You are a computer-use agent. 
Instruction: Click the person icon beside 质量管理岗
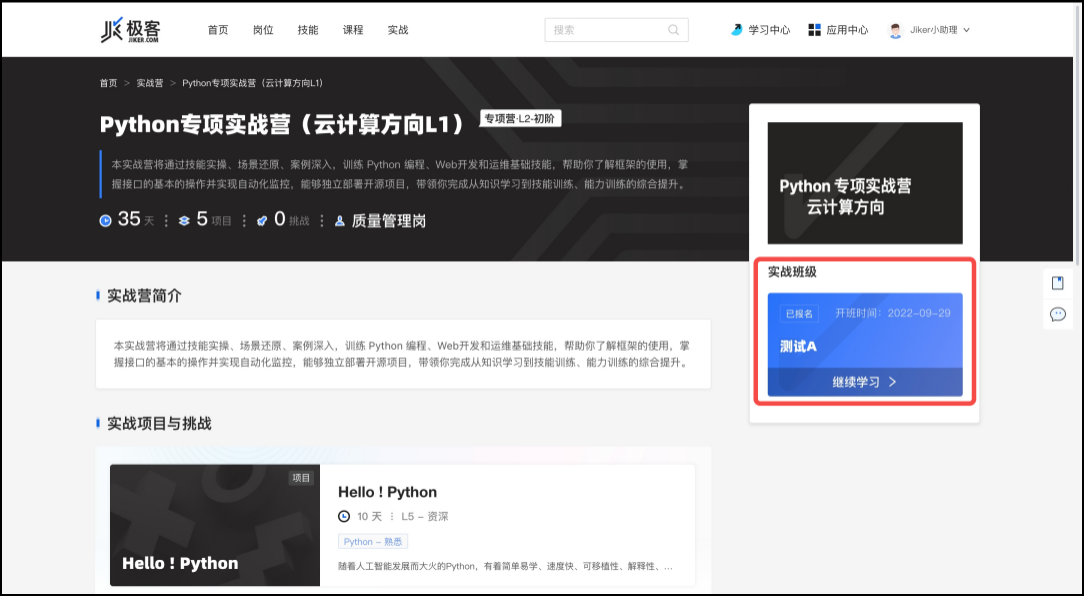(x=339, y=221)
